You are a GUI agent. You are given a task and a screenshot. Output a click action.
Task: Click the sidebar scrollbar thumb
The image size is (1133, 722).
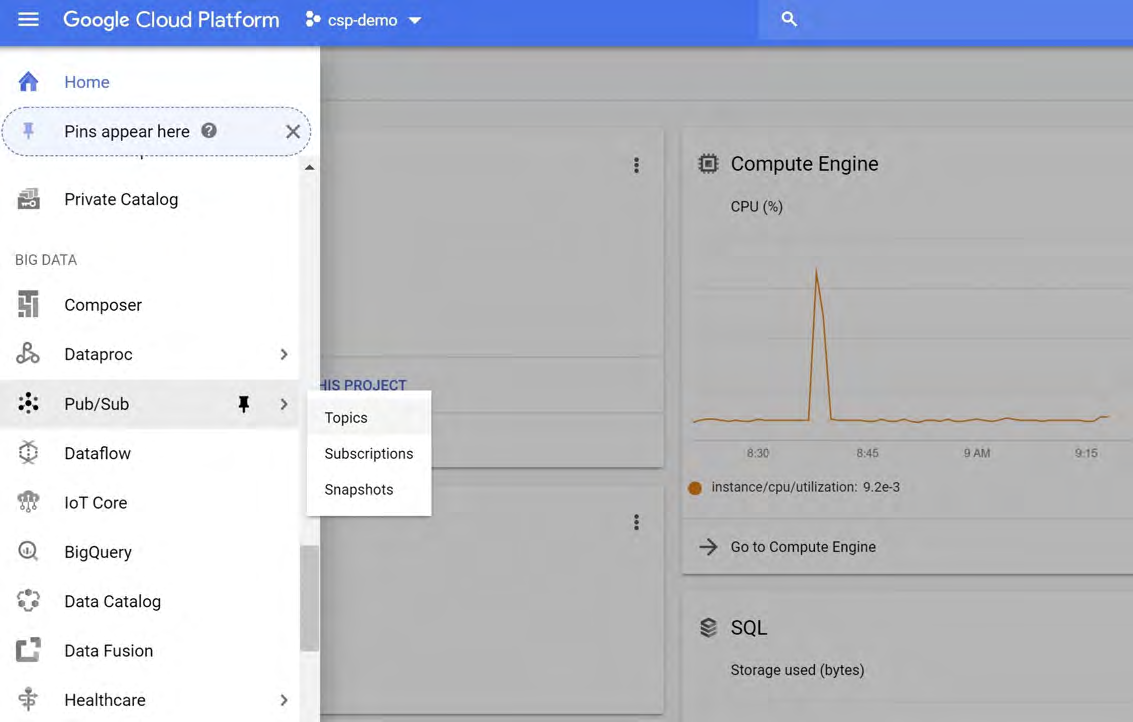309,598
